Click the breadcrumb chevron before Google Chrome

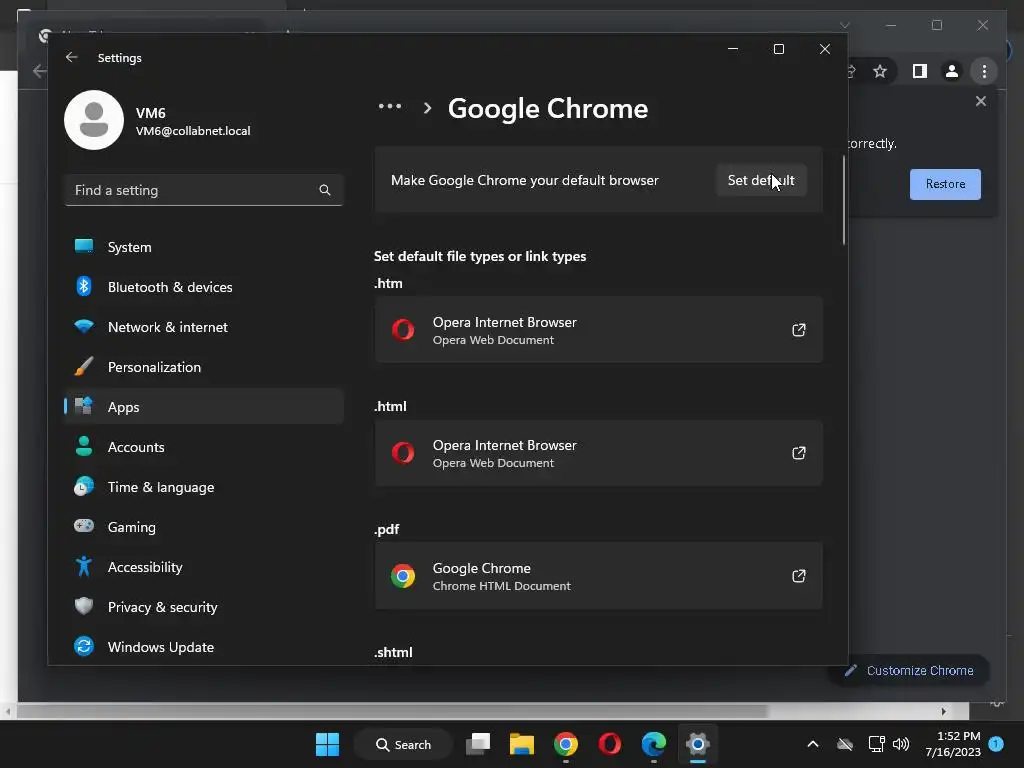[427, 108]
